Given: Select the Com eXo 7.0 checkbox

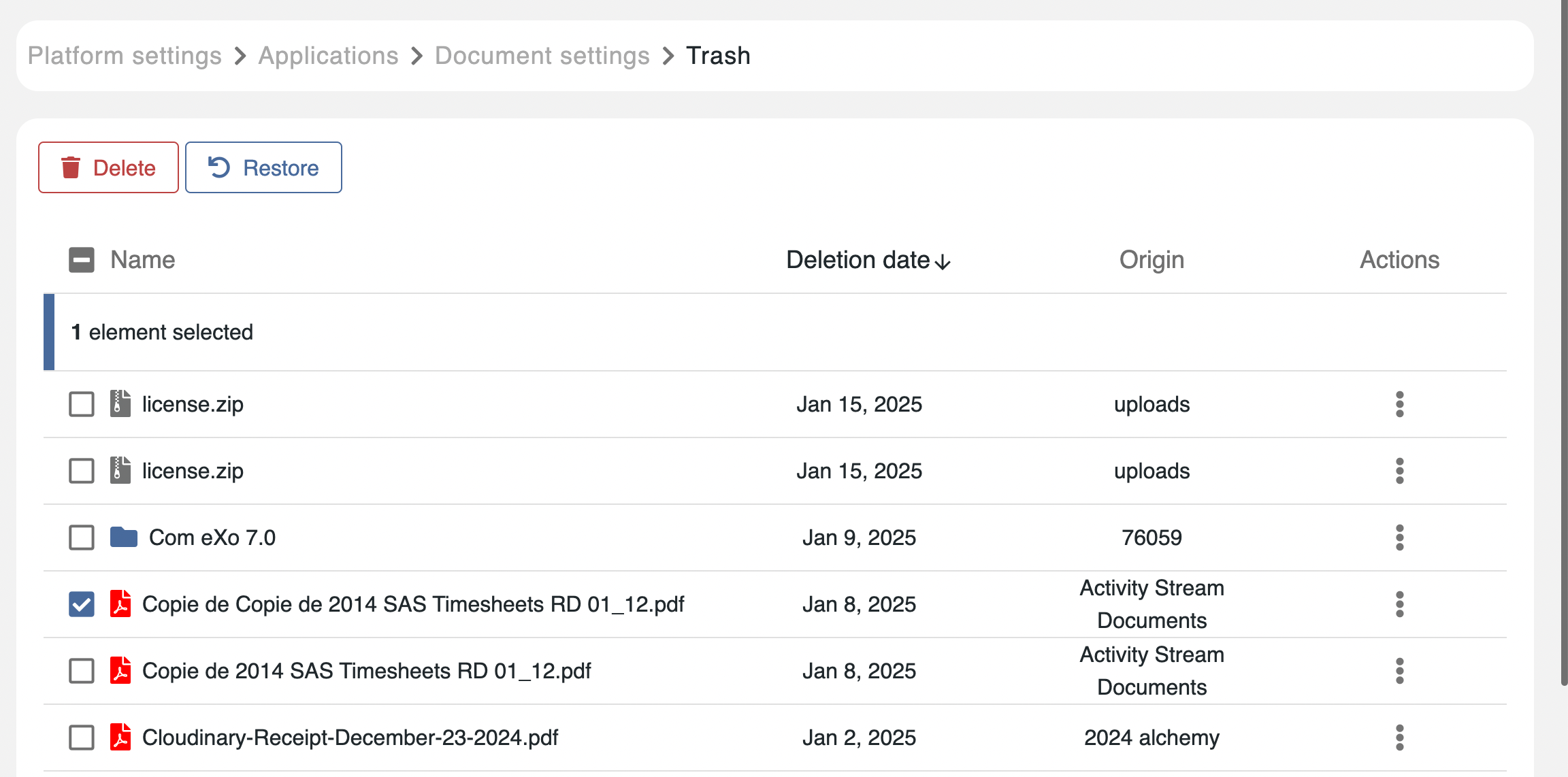Looking at the screenshot, I should coord(82,538).
